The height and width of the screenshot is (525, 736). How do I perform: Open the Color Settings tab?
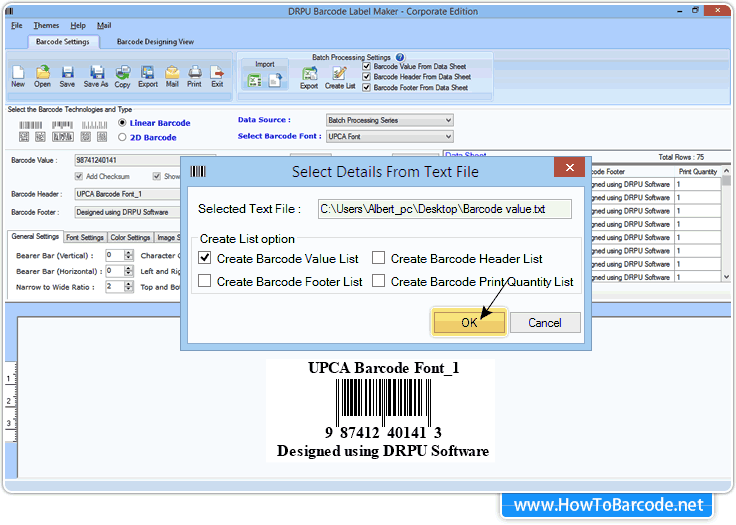(130, 238)
